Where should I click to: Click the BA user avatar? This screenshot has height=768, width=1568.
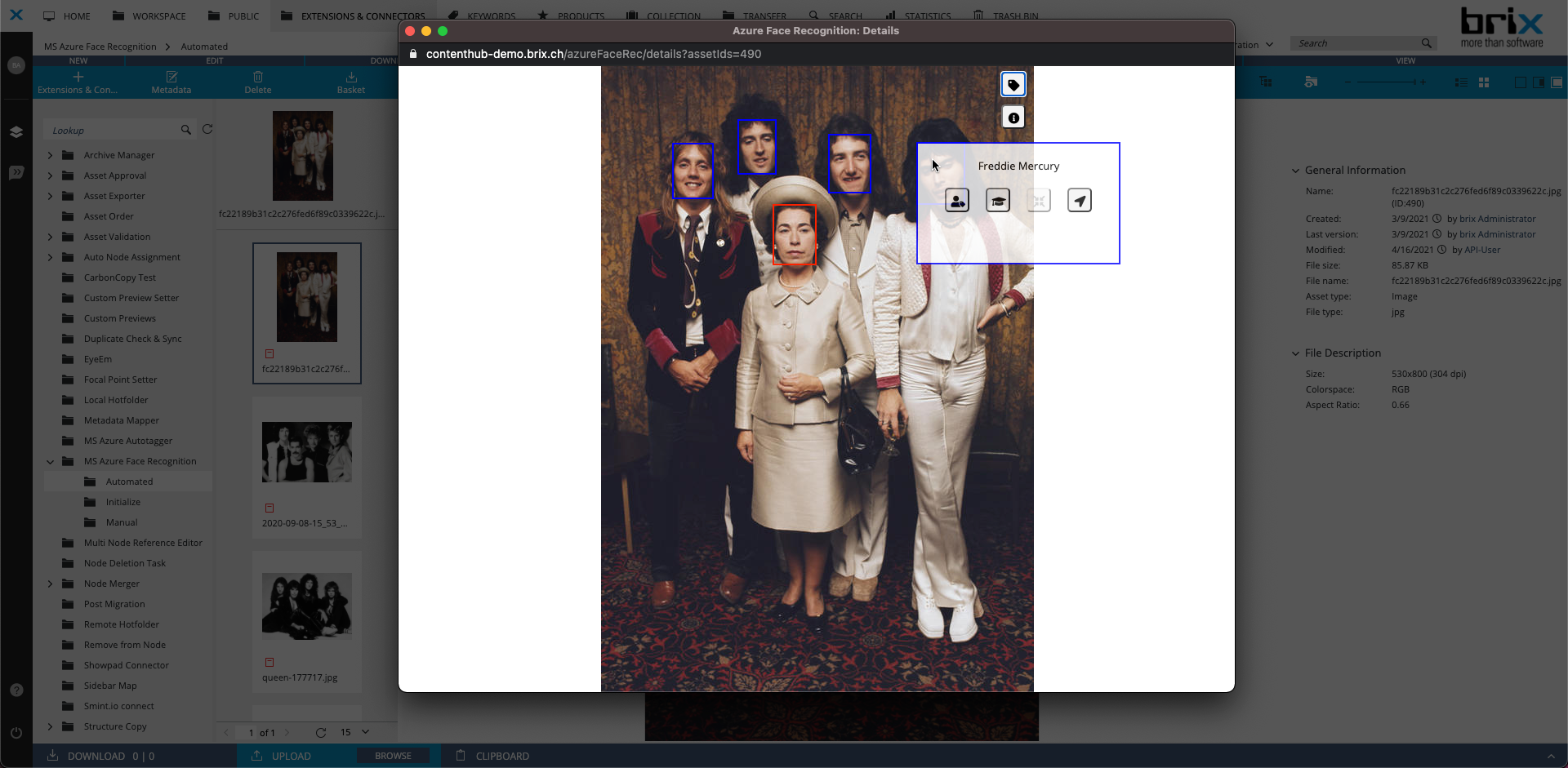tap(16, 65)
